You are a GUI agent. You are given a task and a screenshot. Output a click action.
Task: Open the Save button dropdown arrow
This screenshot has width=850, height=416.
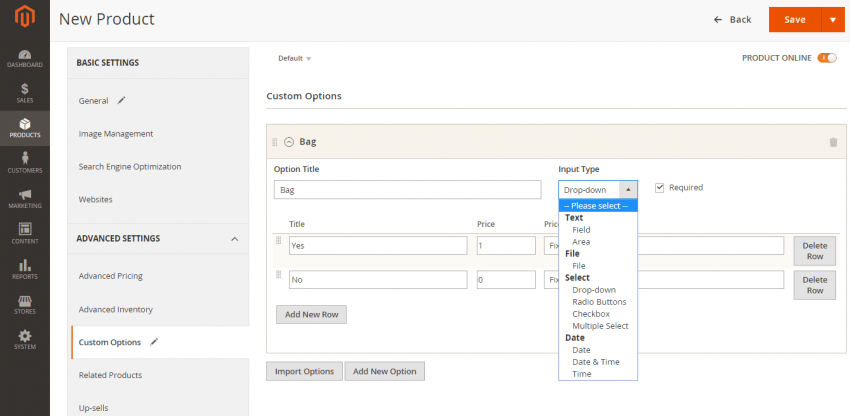[x=833, y=20]
